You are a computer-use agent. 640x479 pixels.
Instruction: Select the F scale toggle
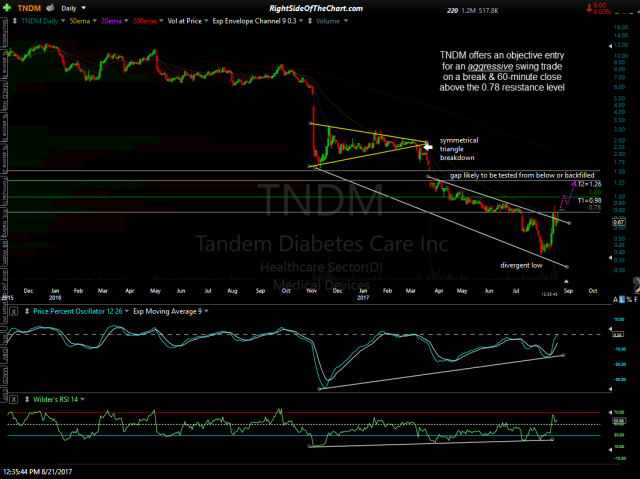click(x=636, y=300)
